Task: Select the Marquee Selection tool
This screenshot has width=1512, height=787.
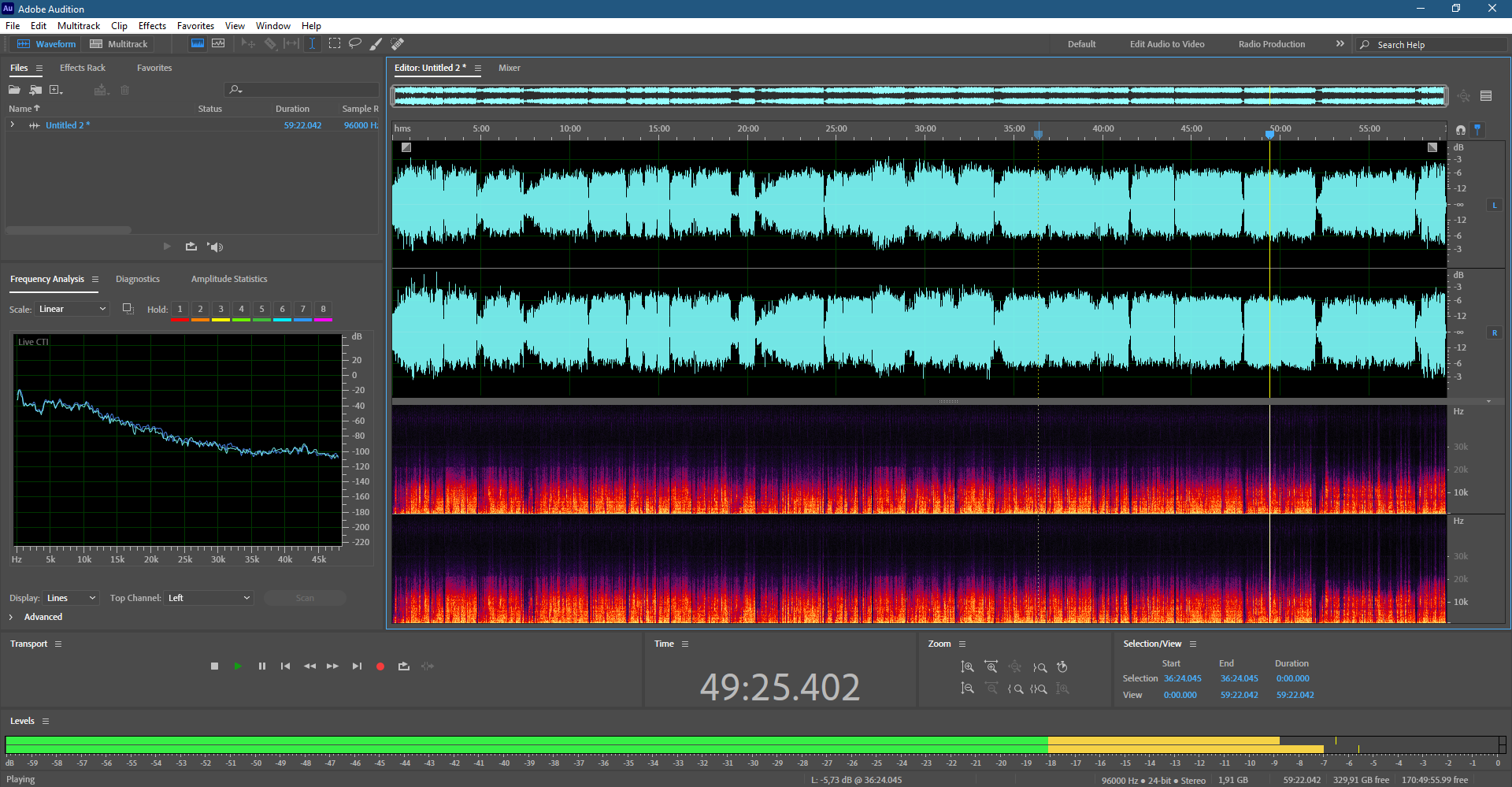Action: tap(335, 44)
